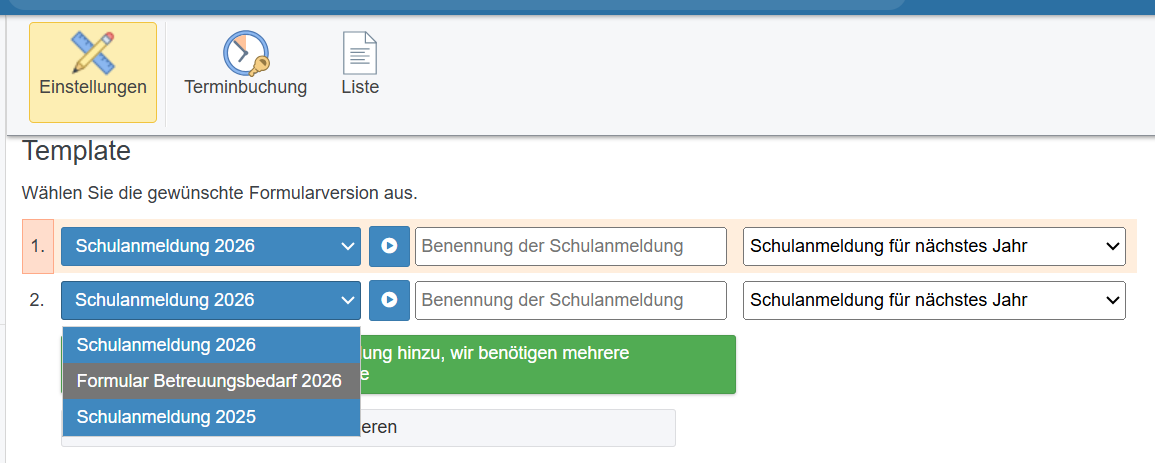Click row 1 'Benennung der Schulanmeldung' field
Viewport: 1155px width, 463px height.
coord(570,246)
